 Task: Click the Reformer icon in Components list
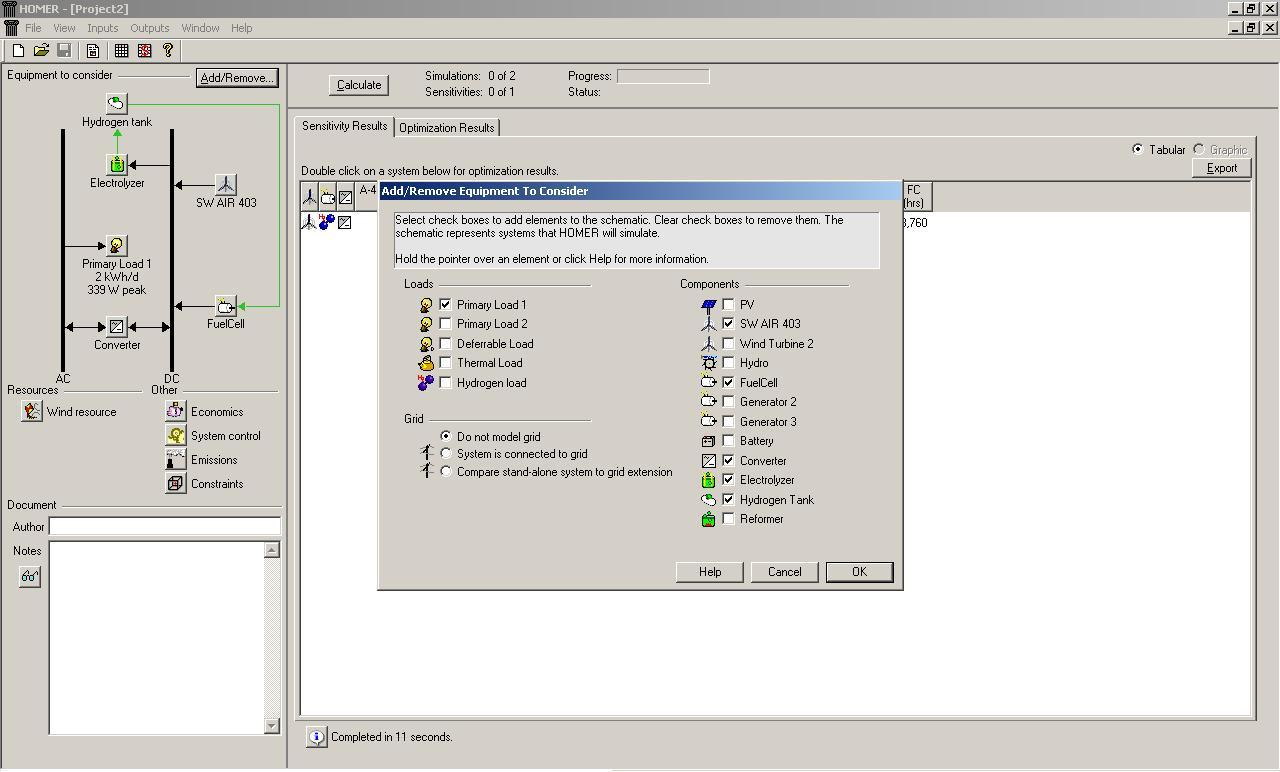click(709, 519)
